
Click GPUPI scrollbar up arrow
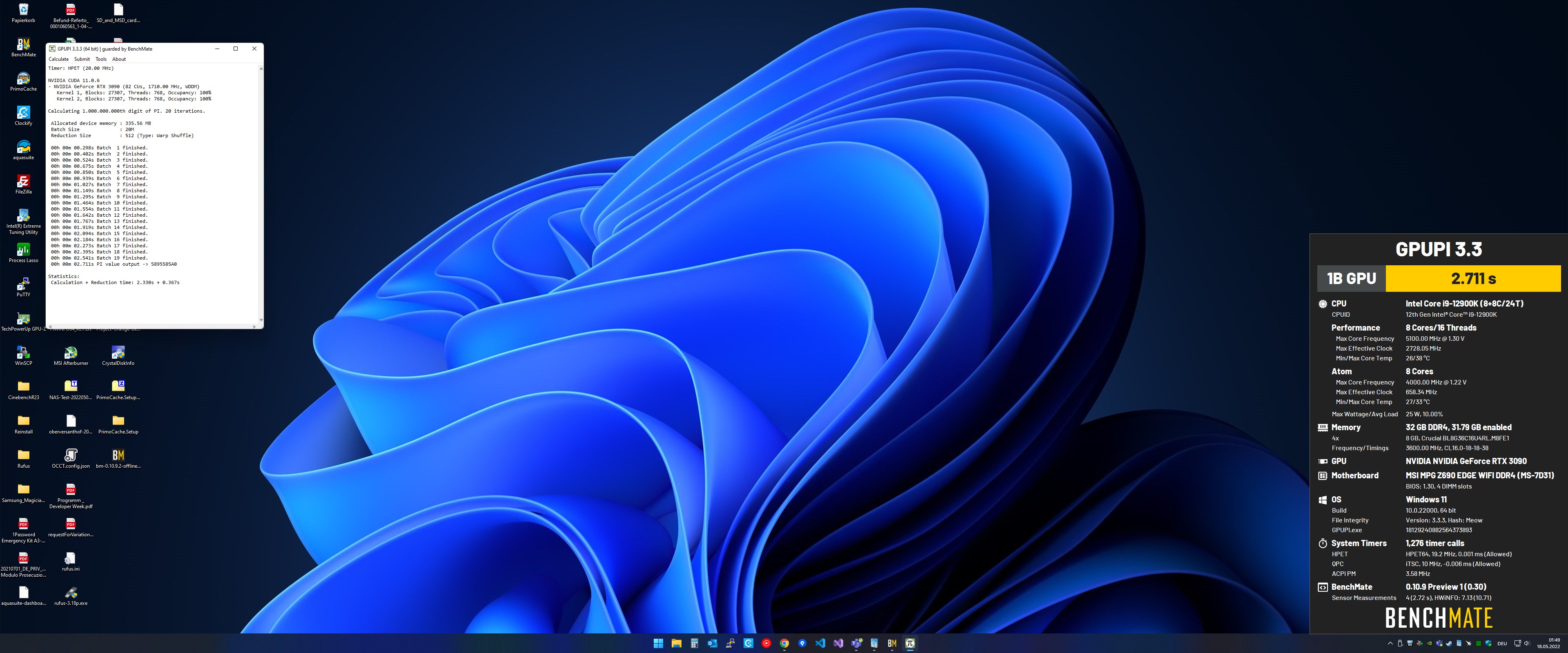tap(261, 68)
